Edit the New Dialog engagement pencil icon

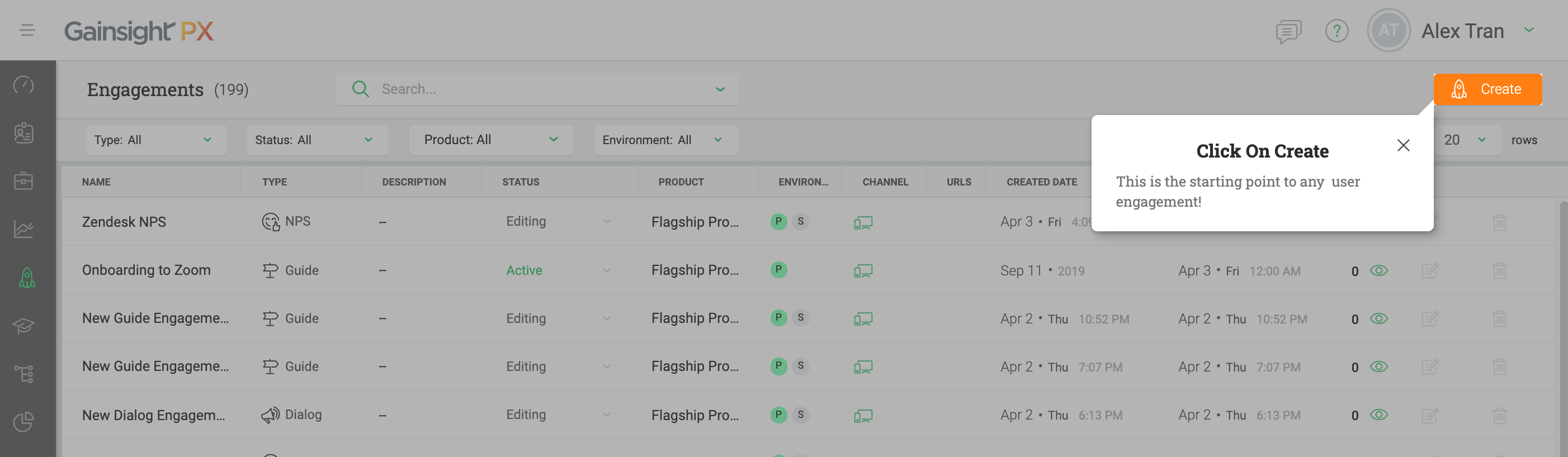(1429, 416)
